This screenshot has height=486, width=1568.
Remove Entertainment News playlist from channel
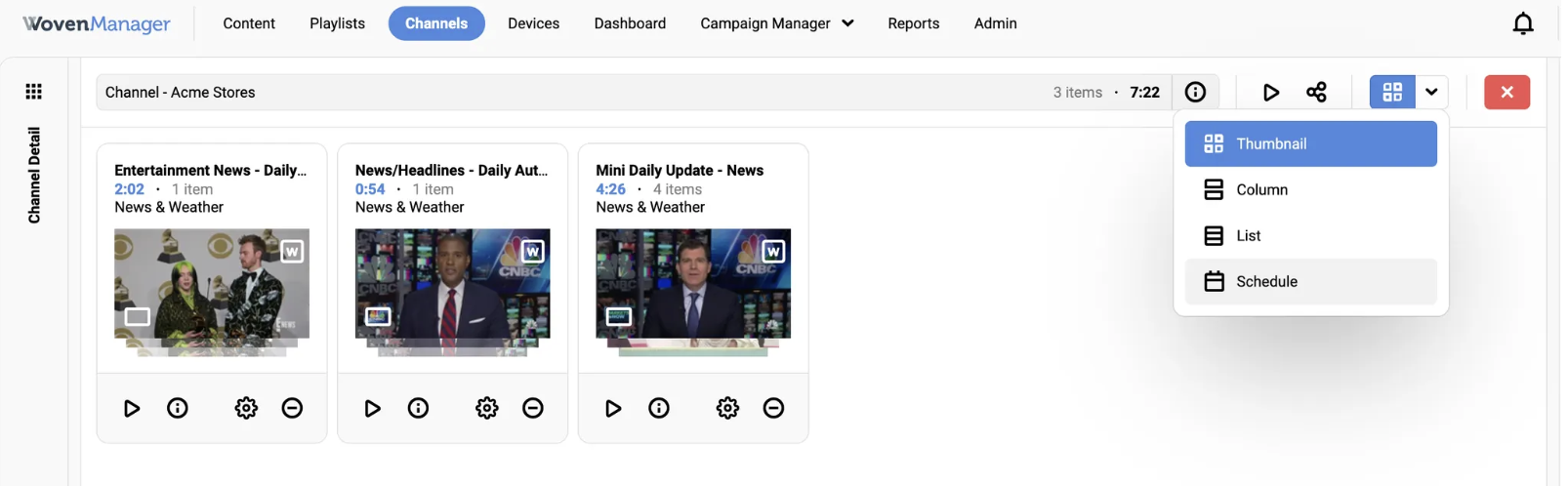tap(292, 408)
